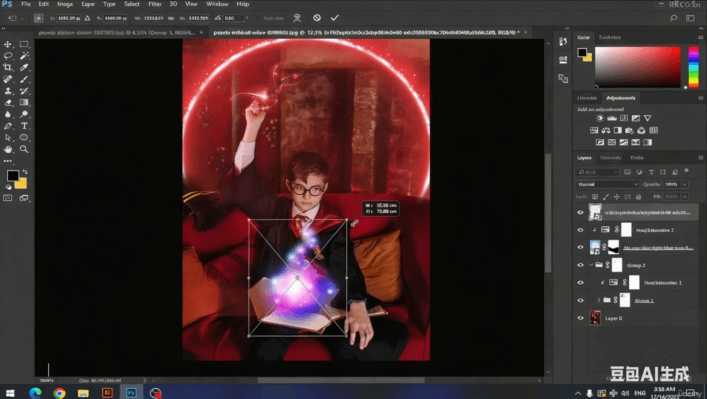Viewport: 707px width, 399px height.
Task: Select the Blur tool
Action: [x=8, y=115]
